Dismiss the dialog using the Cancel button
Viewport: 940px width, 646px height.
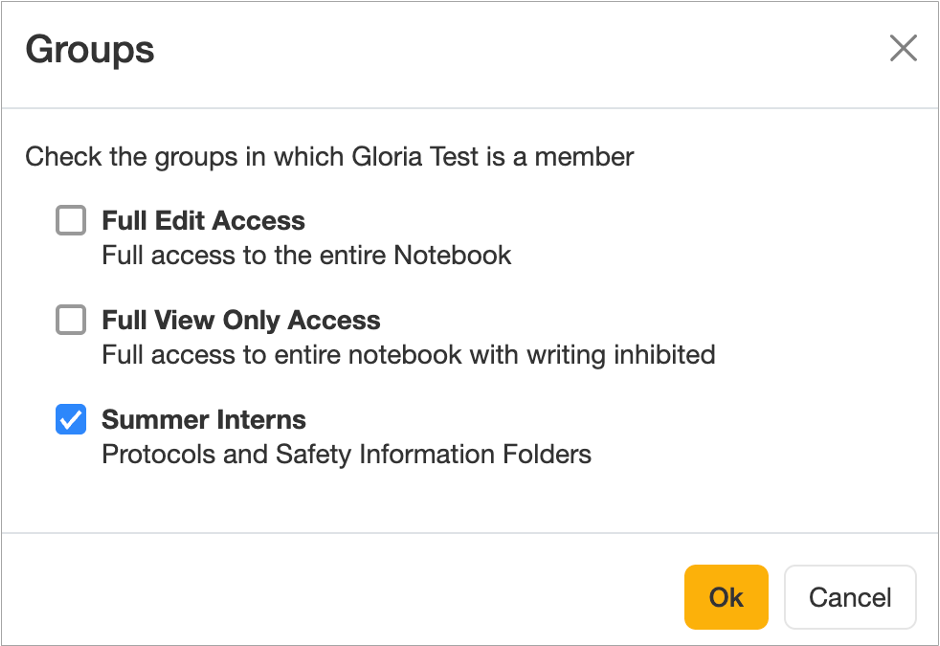(x=850, y=597)
